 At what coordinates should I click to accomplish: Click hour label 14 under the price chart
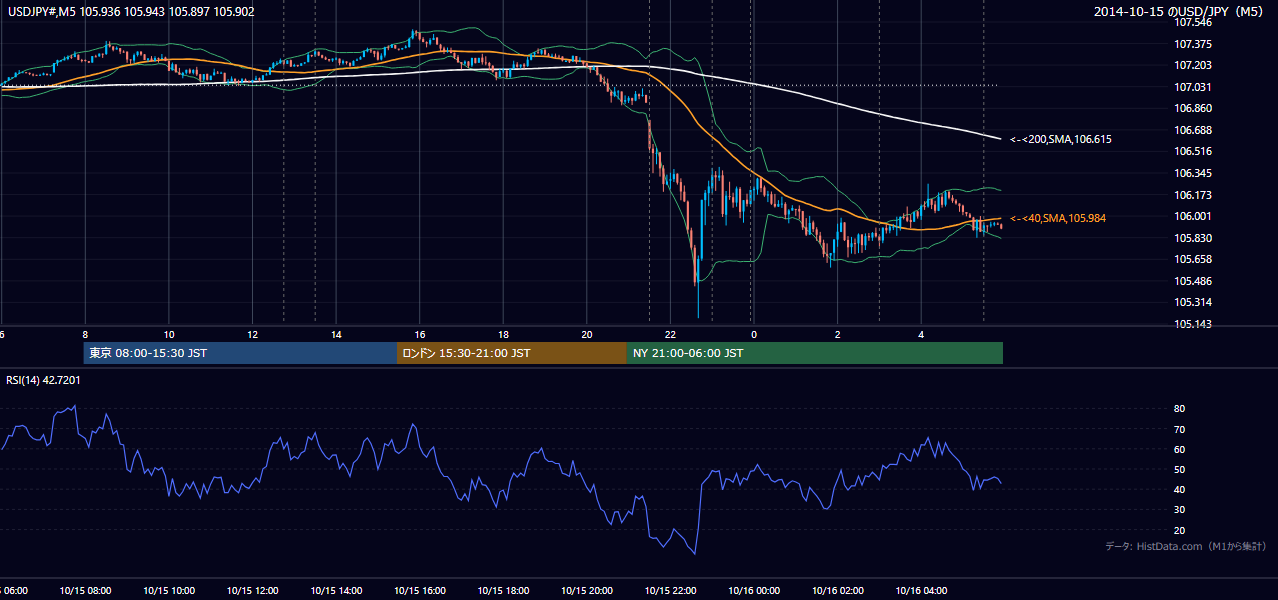pyautogui.click(x=336, y=334)
